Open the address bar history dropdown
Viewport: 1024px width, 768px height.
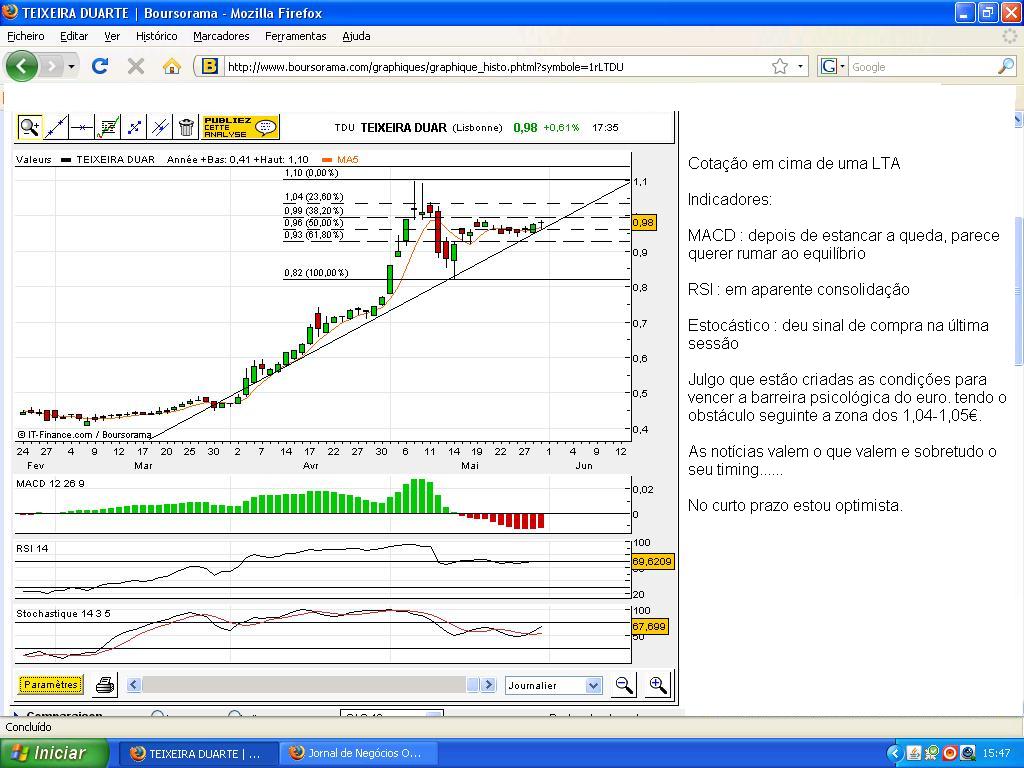click(x=800, y=67)
